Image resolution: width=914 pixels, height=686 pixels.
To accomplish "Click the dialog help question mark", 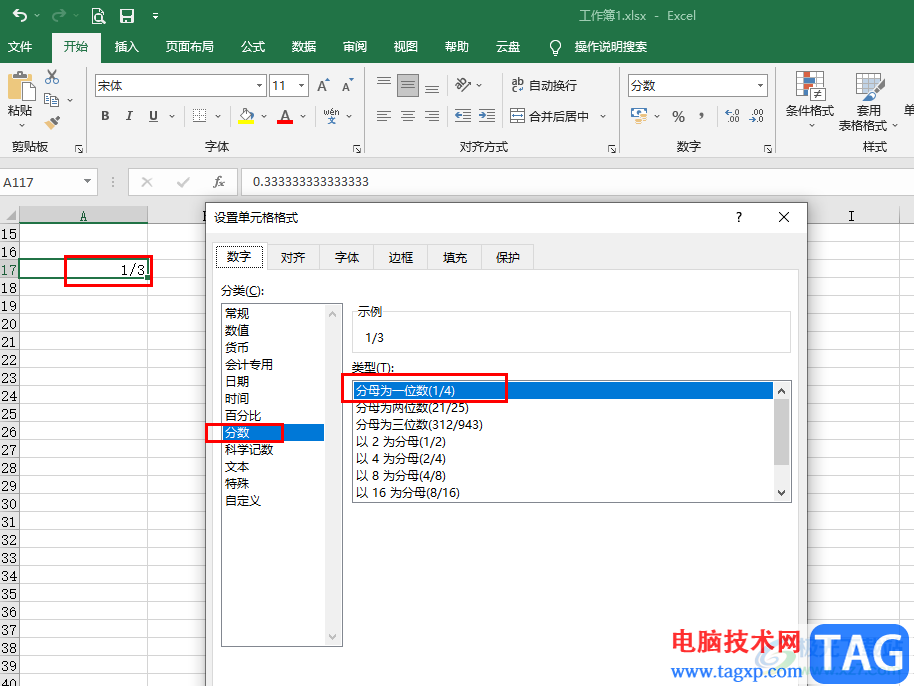I will pos(739,217).
